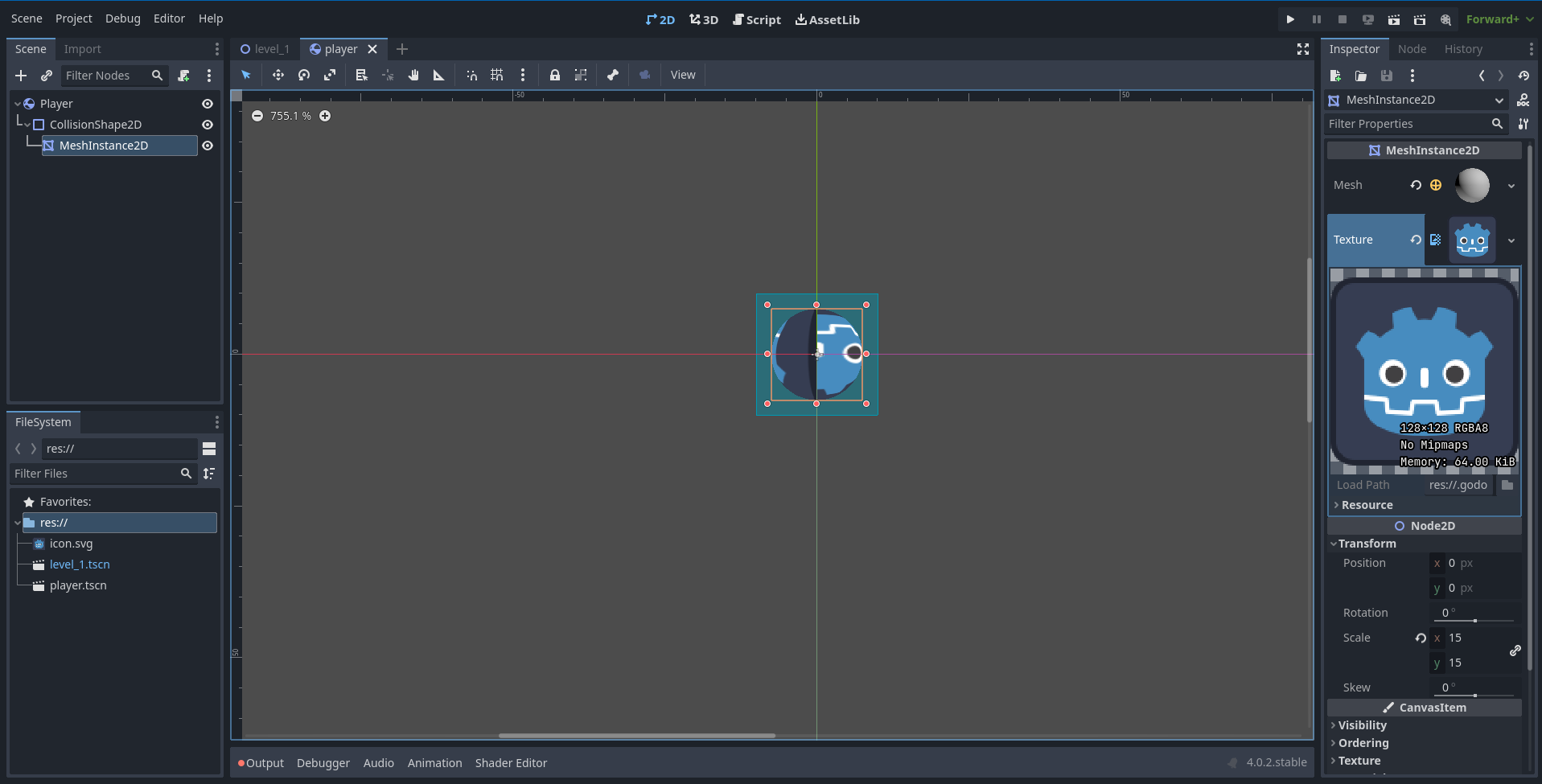Activate the Scale Mode tool

330,75
